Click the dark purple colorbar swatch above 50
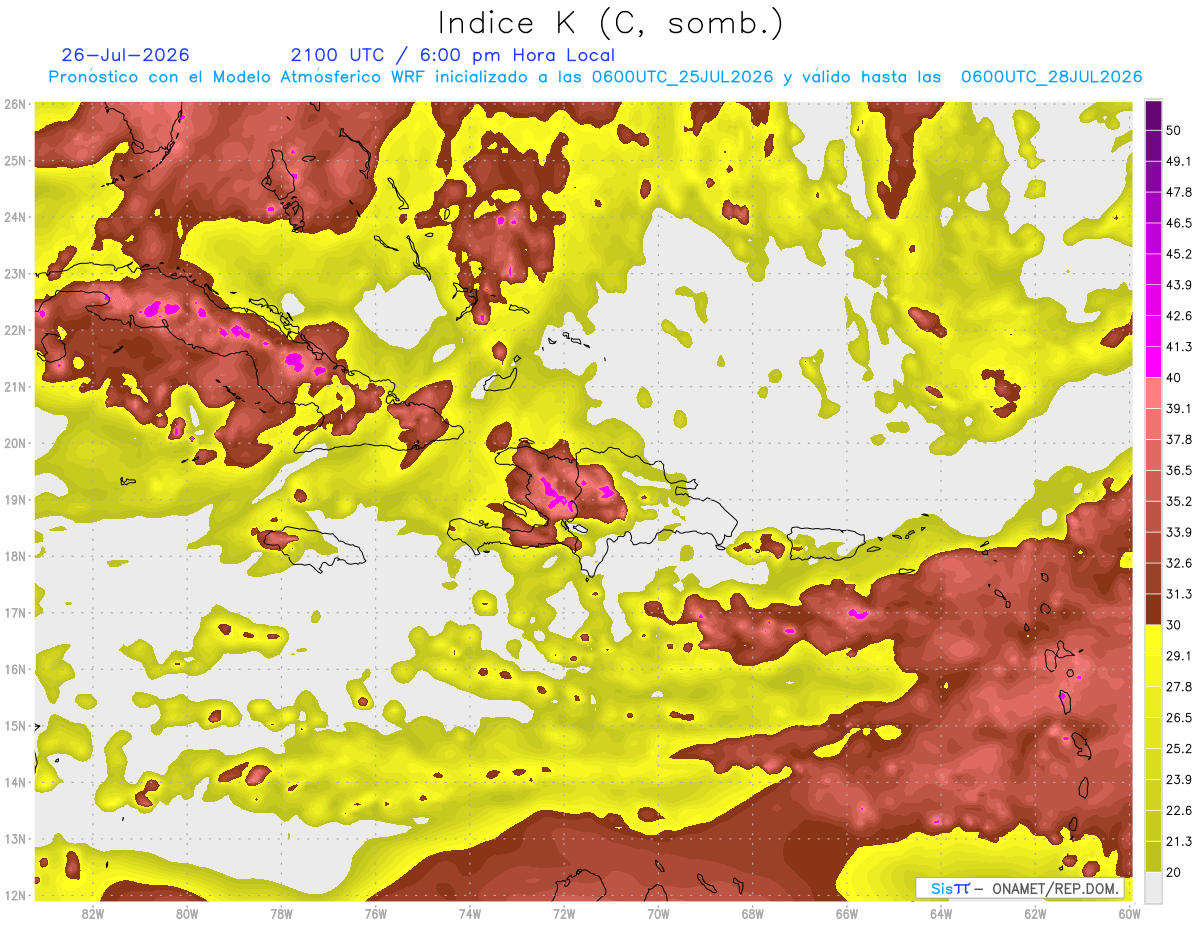Image resolution: width=1200 pixels, height=927 pixels. tap(1153, 115)
